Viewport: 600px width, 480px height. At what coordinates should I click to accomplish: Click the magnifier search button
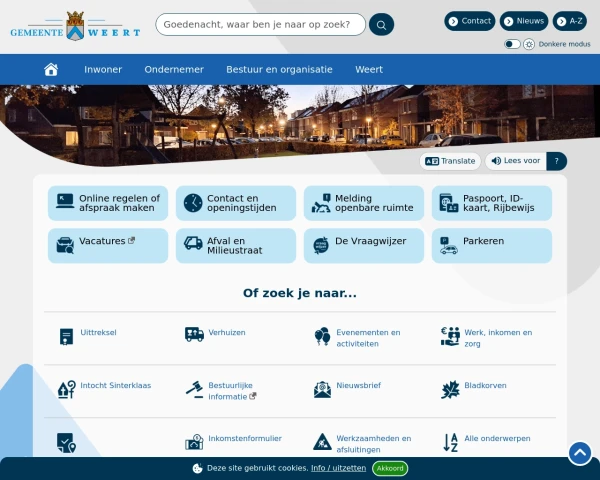tap(381, 24)
